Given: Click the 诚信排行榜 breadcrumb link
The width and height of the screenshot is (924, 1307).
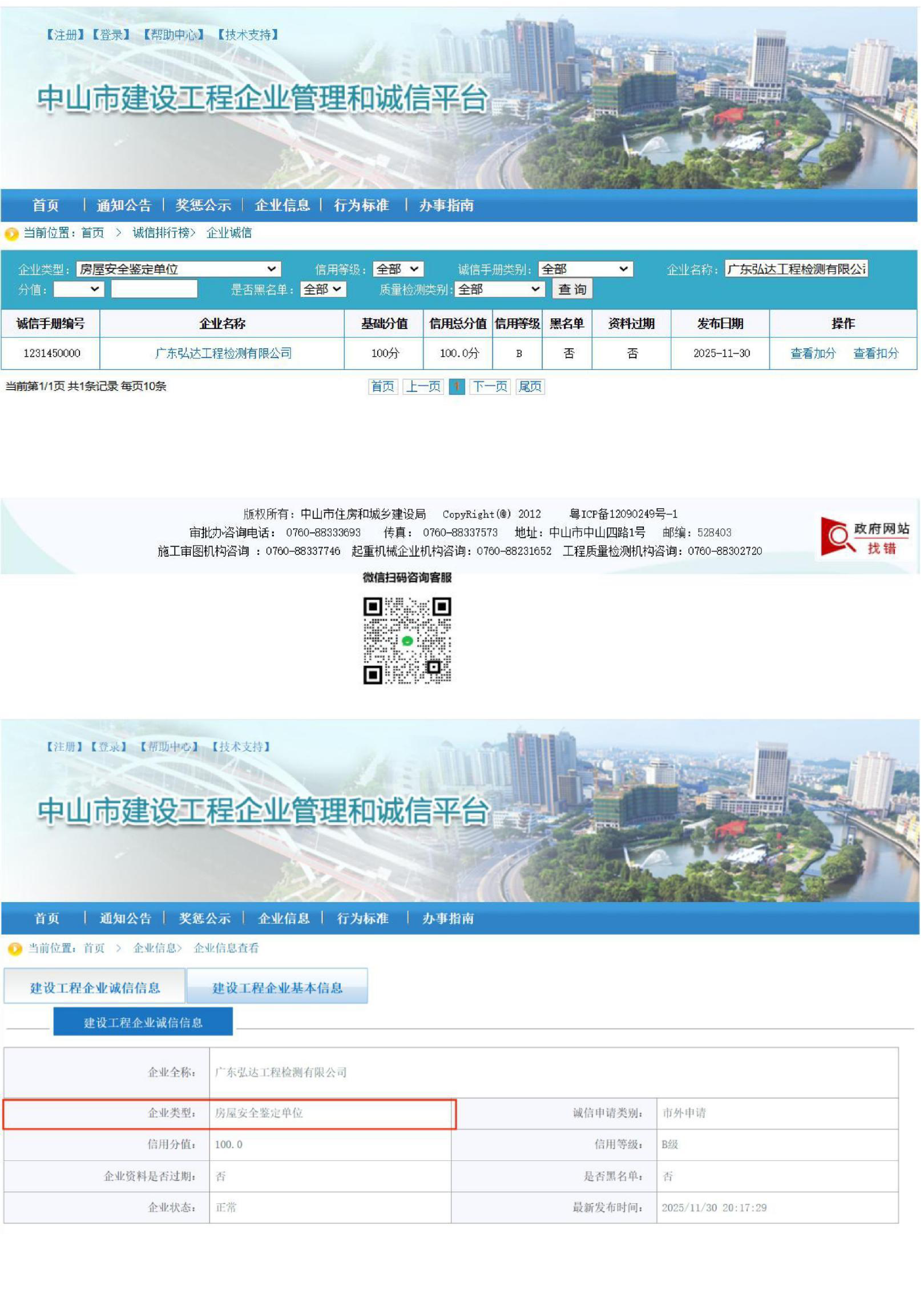Looking at the screenshot, I should (x=161, y=233).
